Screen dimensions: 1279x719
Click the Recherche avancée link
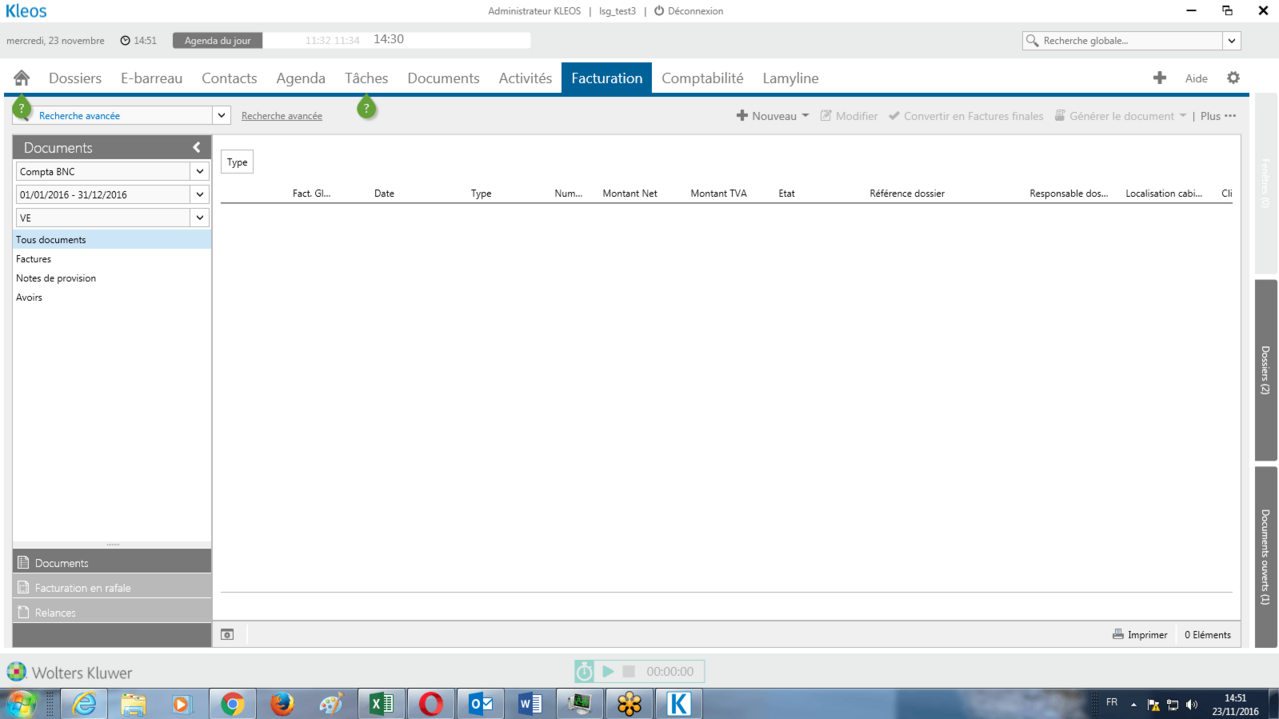pos(281,116)
